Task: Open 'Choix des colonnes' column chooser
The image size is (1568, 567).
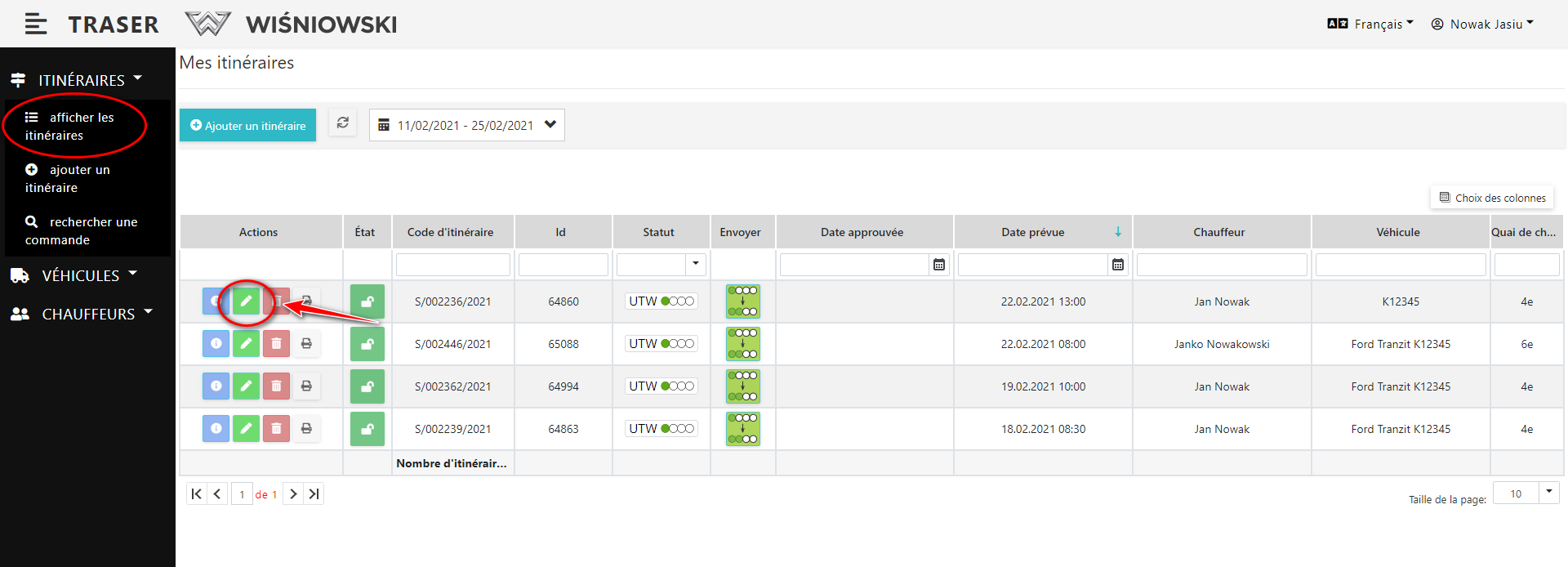Action: point(1492,198)
